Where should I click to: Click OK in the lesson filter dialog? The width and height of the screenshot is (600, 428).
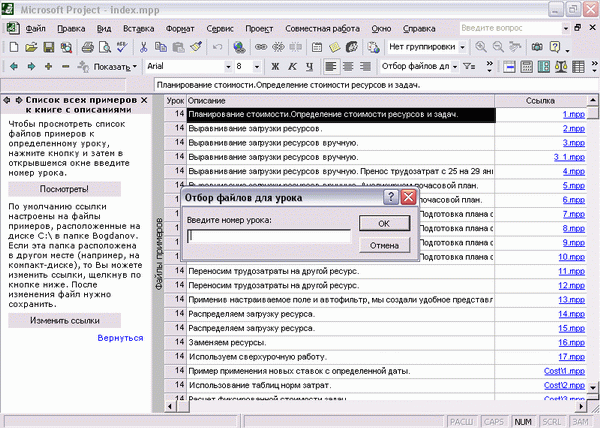[384, 223]
